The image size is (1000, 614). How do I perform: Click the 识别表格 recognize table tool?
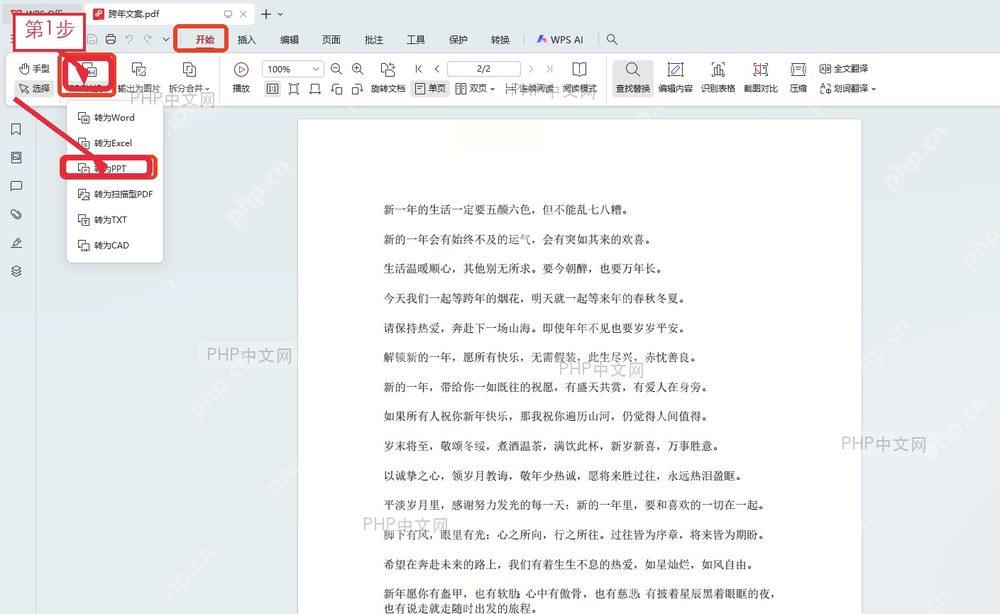[x=718, y=77]
